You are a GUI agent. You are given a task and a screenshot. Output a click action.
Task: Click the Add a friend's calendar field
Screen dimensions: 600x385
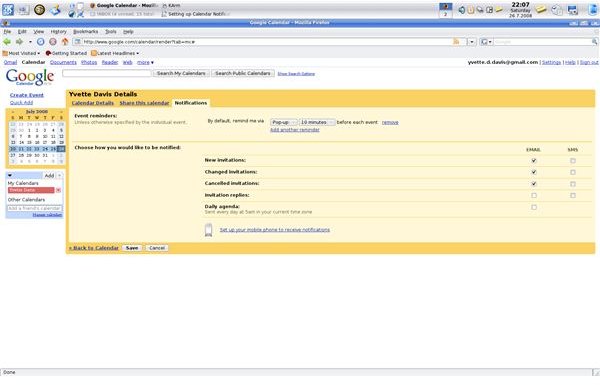pos(34,208)
